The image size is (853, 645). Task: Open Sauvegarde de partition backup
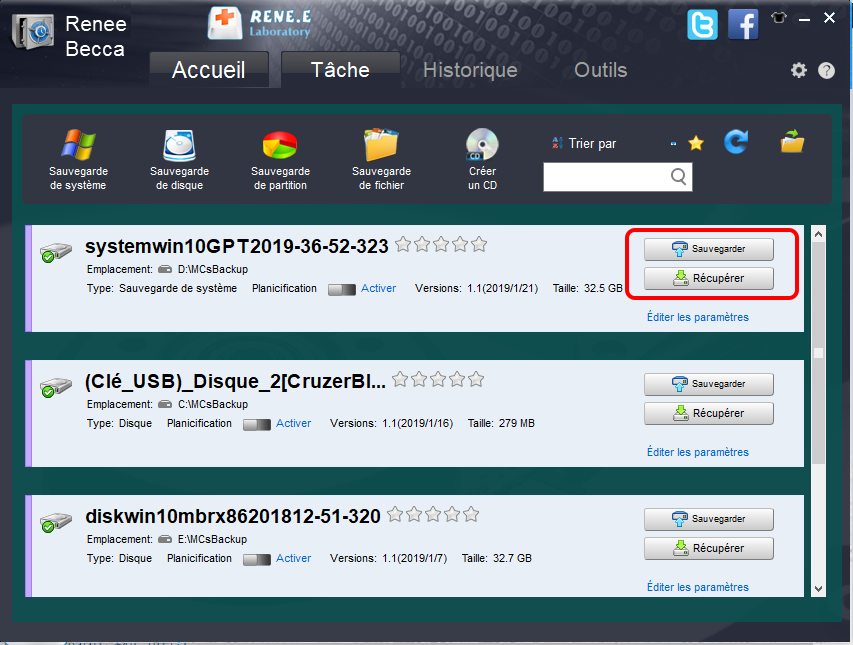tap(280, 159)
